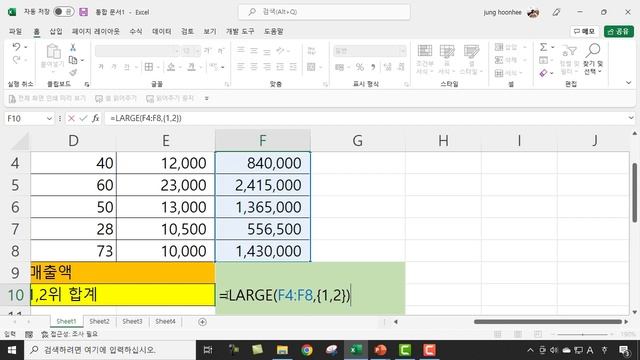Open the Name Box dropdown arrow
Screen dimensions: 640x360
click(49, 118)
